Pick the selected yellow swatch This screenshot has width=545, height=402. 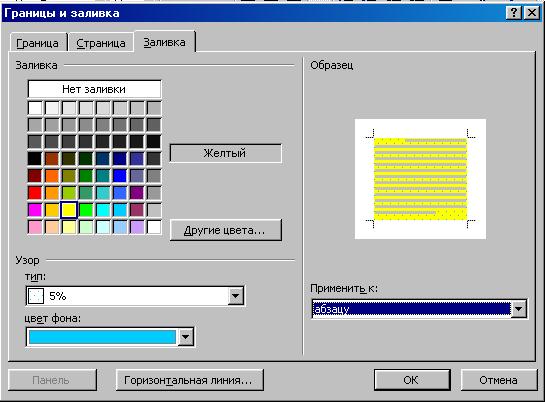[x=69, y=210]
